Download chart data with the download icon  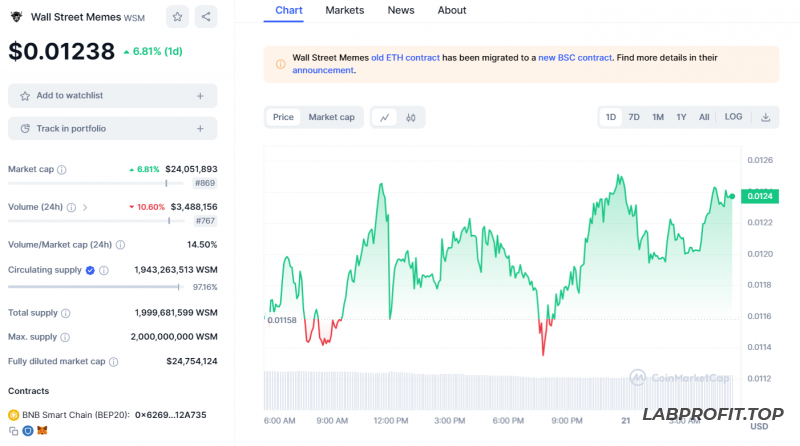click(x=765, y=117)
